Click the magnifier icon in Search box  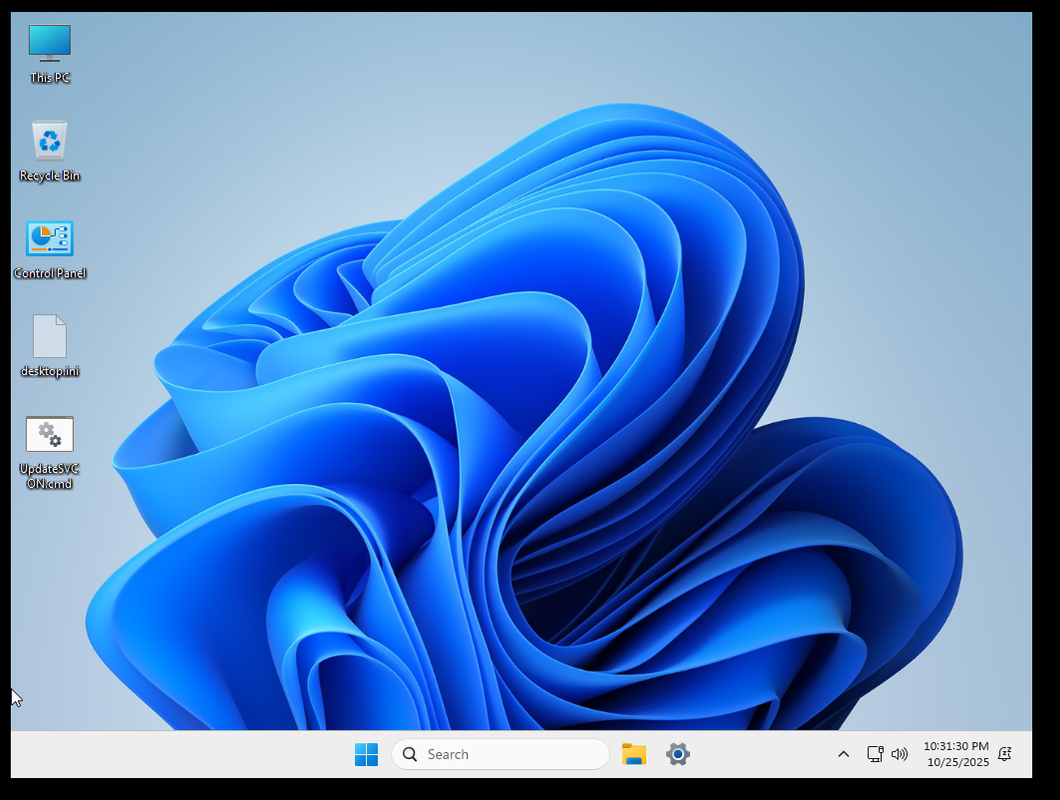(x=410, y=754)
